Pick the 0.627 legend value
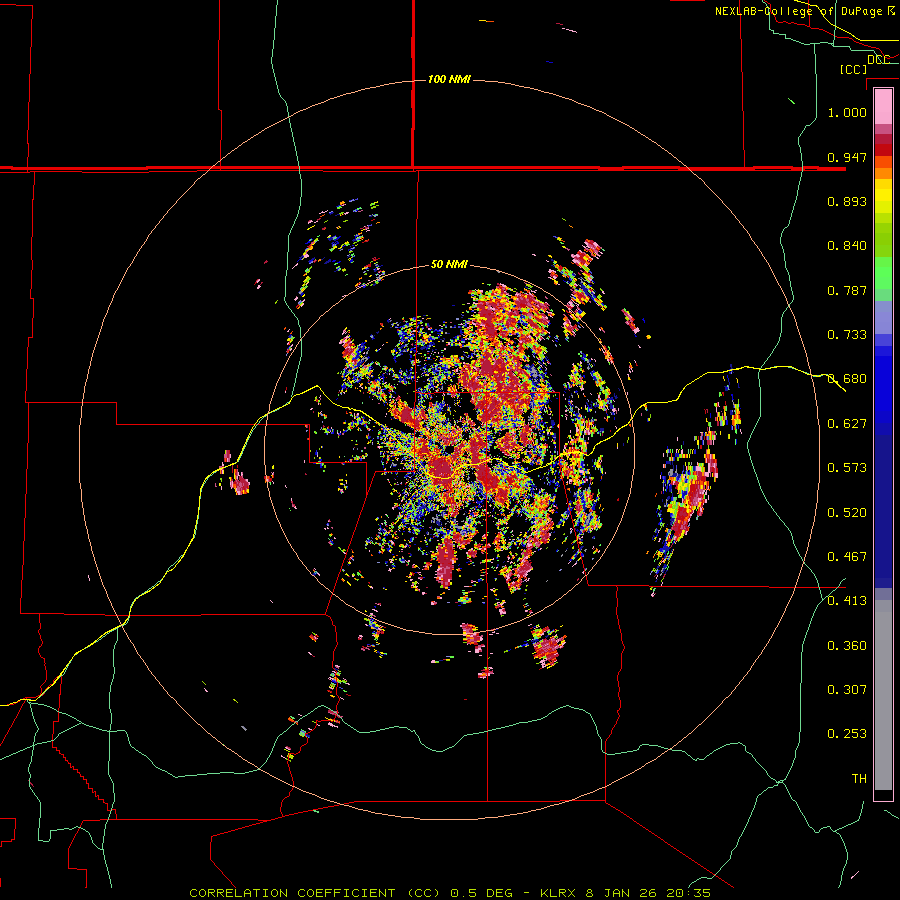This screenshot has width=900, height=900. (x=847, y=424)
